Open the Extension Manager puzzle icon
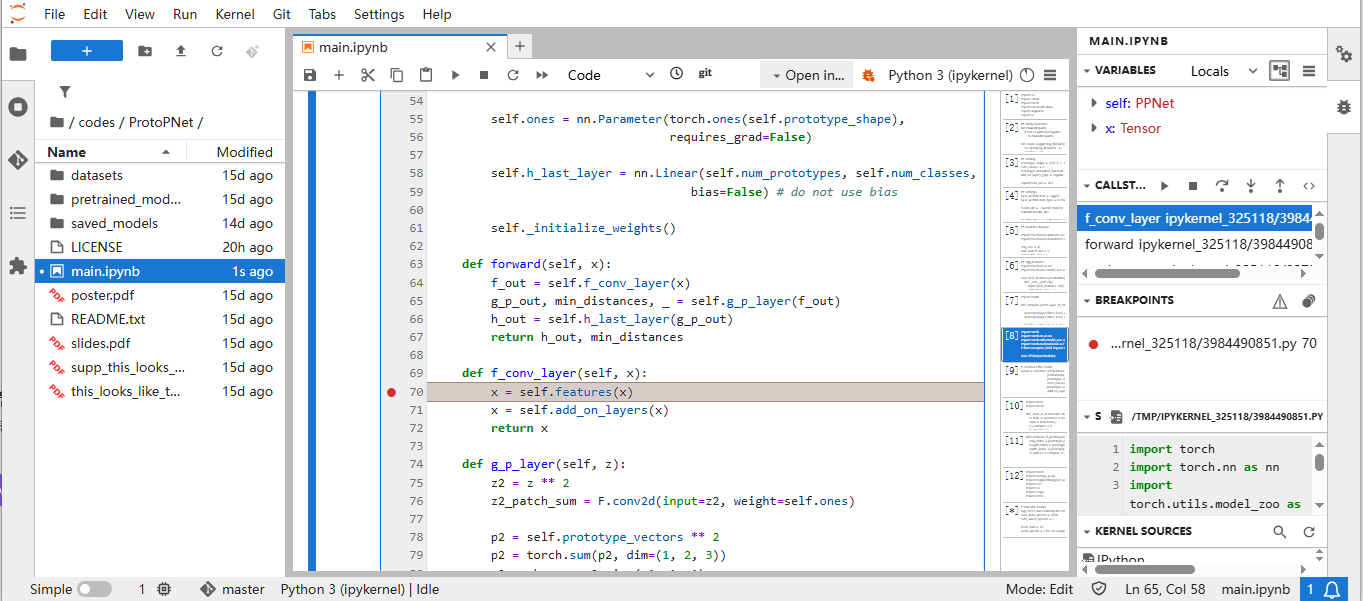Screen dimensions: 1363x601 click(x=17, y=266)
